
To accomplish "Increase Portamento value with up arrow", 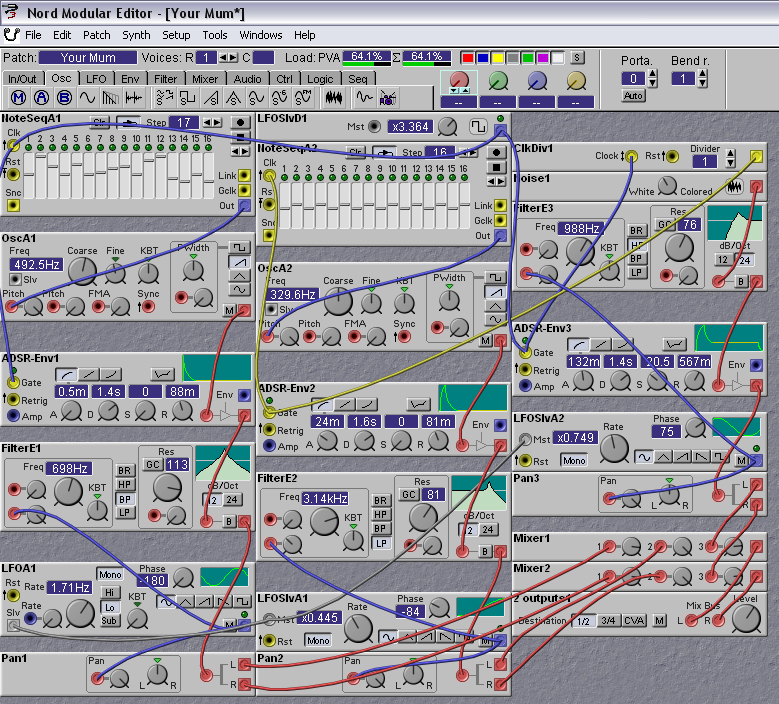I will click(653, 74).
